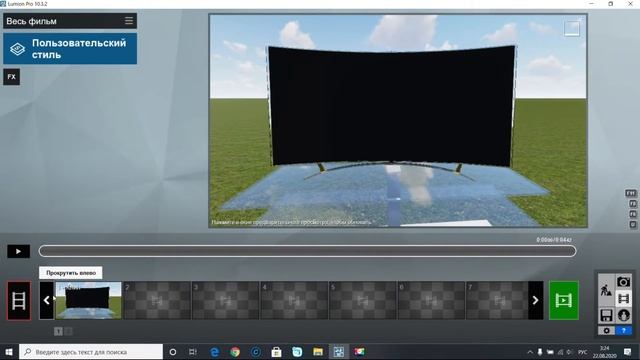Image resolution: width=640 pixels, height=360 pixels.
Task: Launch Google Chrome from the taskbar
Action: pos(235,352)
